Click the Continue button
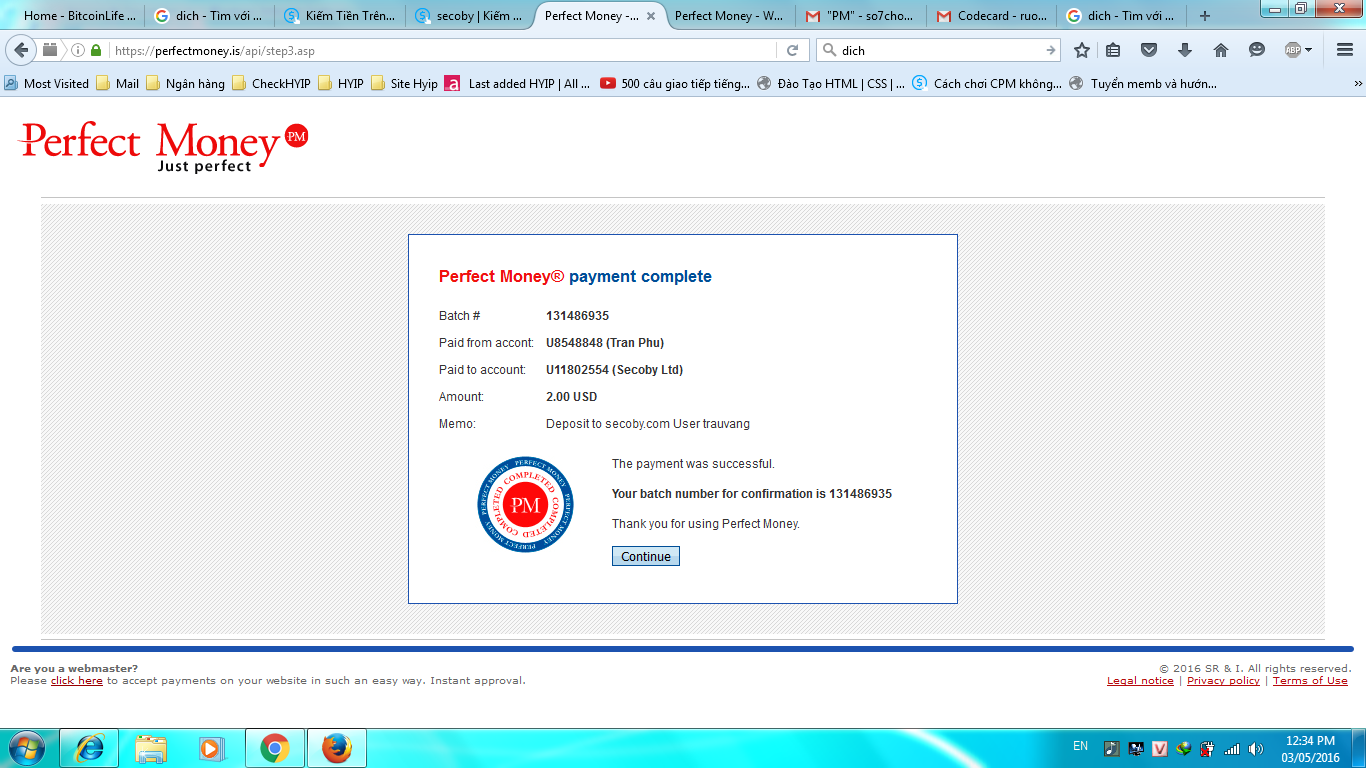Image resolution: width=1366 pixels, height=768 pixels. pyautogui.click(x=646, y=556)
